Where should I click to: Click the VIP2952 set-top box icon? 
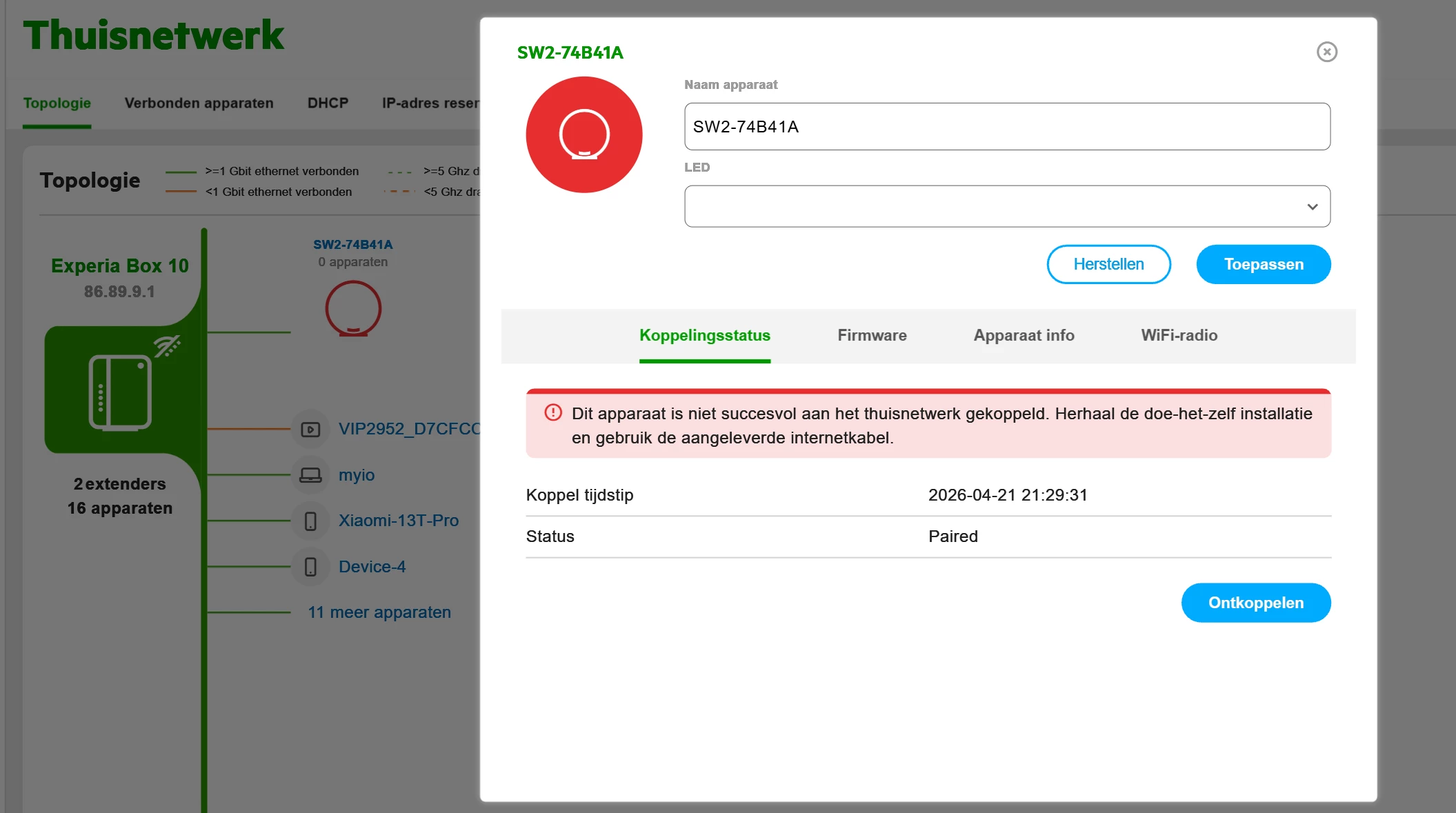tap(310, 430)
